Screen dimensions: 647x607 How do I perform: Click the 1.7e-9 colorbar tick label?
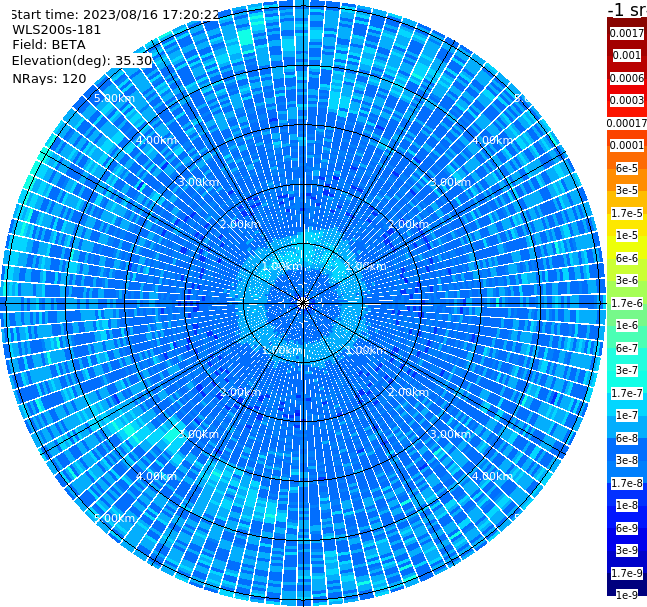(x=627, y=573)
